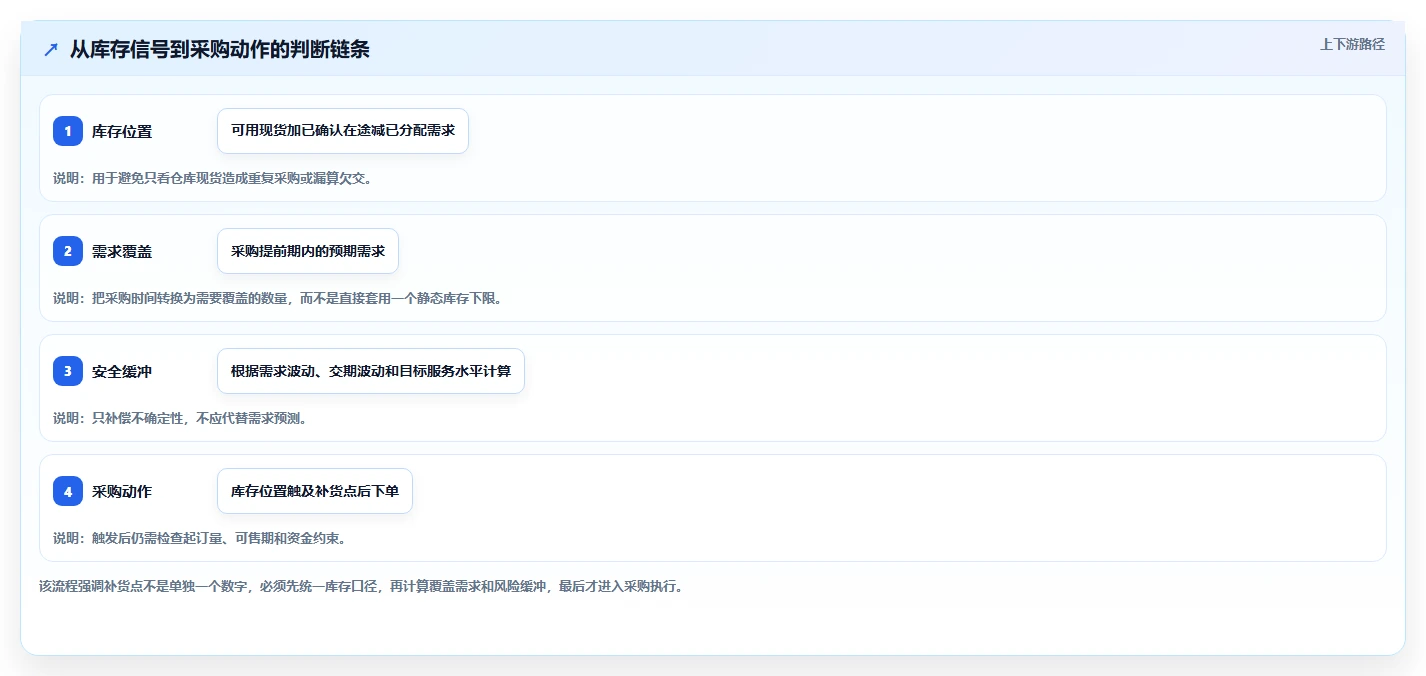Select the 库存位置 step label

pos(122,131)
